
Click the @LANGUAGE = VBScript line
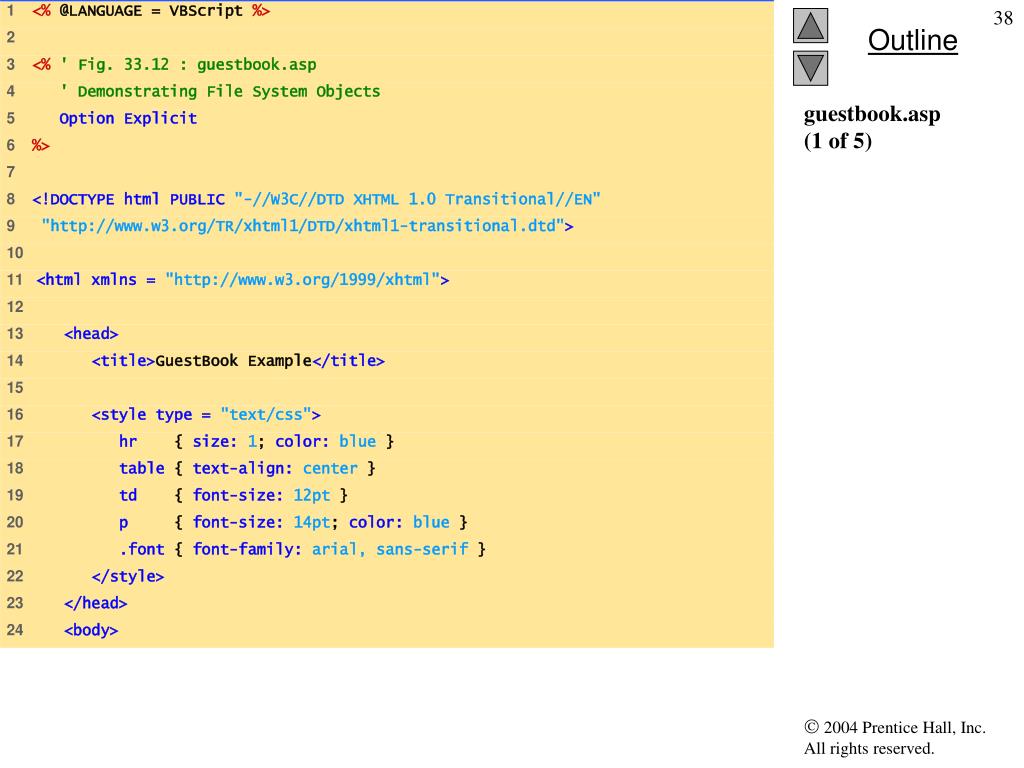click(x=151, y=11)
